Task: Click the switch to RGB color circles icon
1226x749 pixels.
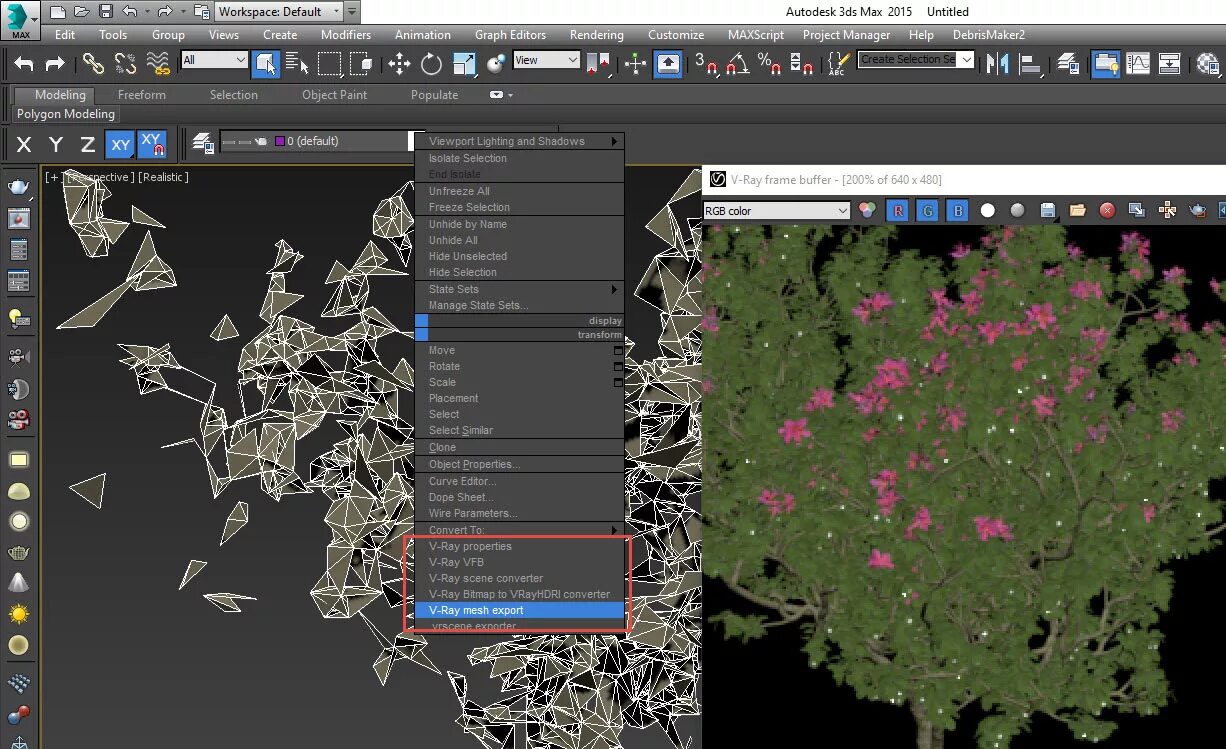Action: point(867,210)
